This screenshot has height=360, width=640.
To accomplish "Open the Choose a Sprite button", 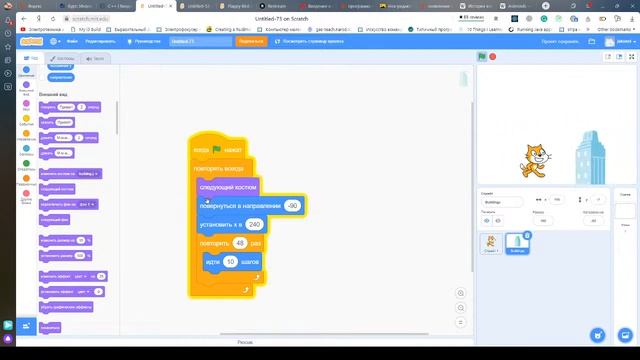I will coord(598,335).
